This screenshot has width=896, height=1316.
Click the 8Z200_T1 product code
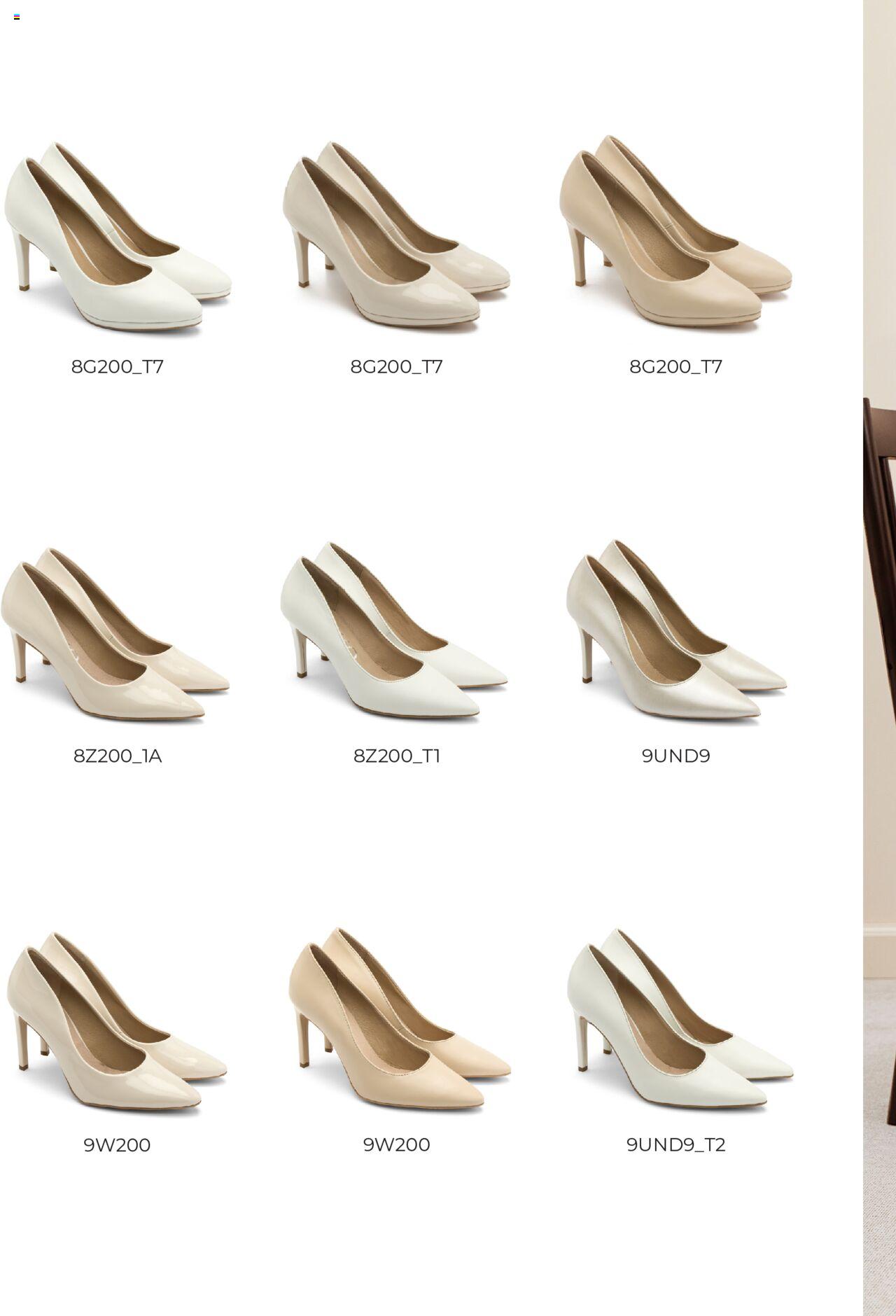point(396,756)
